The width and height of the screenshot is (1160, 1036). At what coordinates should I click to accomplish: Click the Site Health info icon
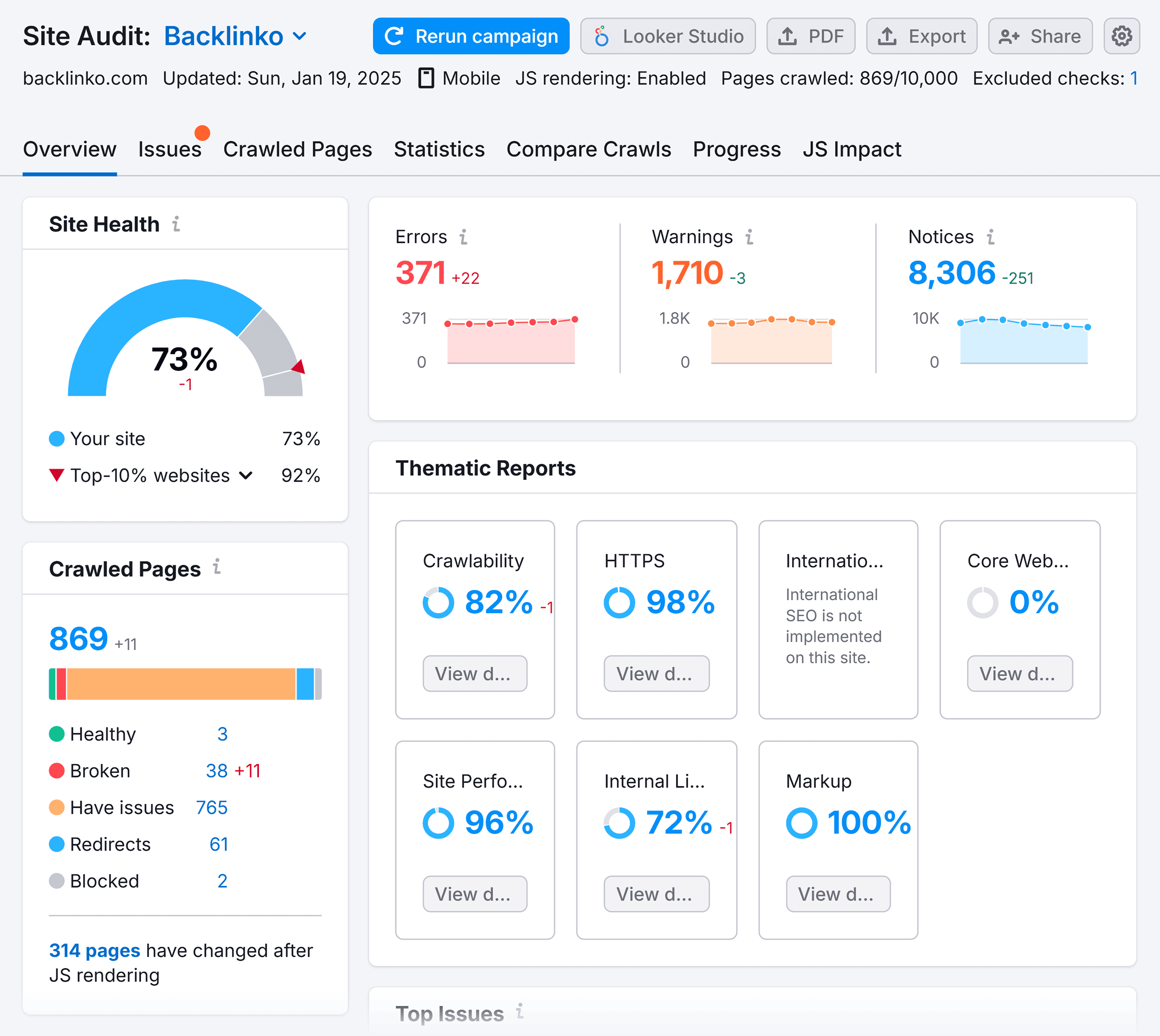pyautogui.click(x=177, y=224)
